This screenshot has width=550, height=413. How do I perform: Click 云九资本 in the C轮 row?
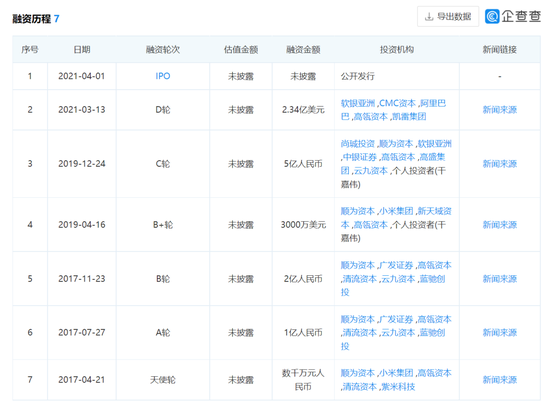tap(370, 171)
